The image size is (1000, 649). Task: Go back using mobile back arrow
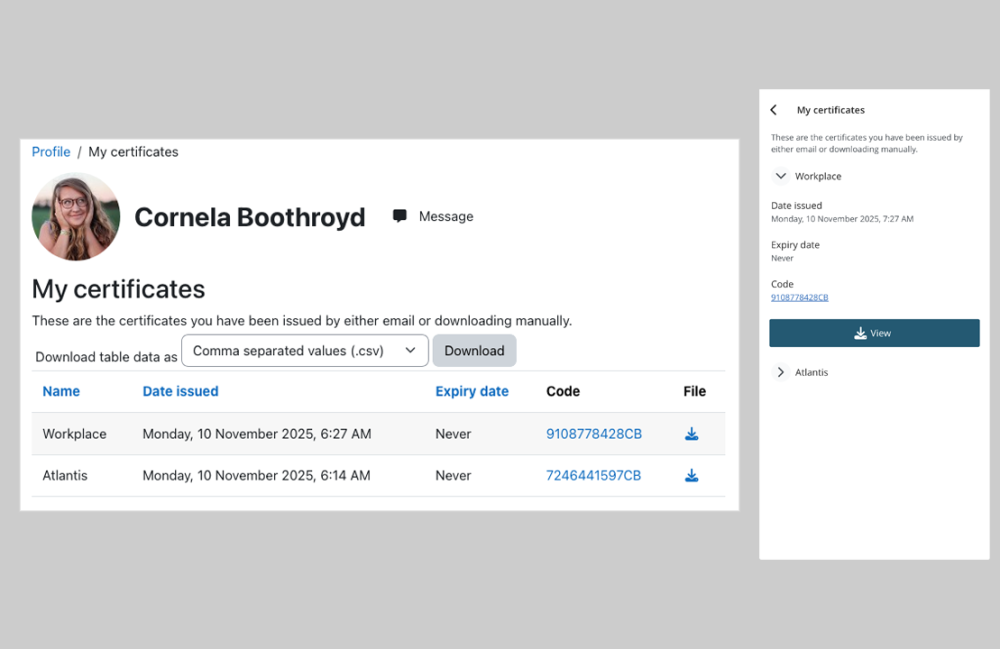click(774, 110)
